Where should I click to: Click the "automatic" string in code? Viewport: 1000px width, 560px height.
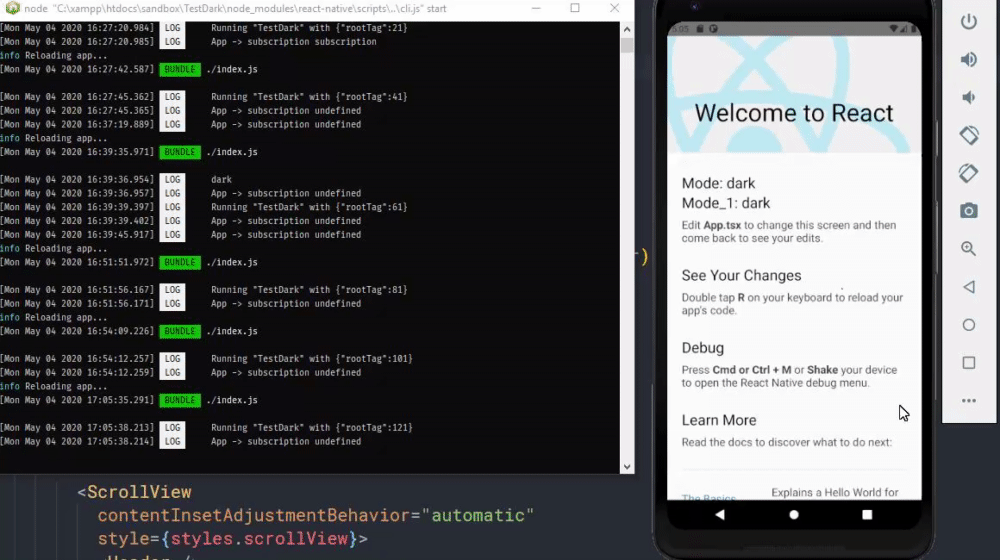tap(478, 515)
